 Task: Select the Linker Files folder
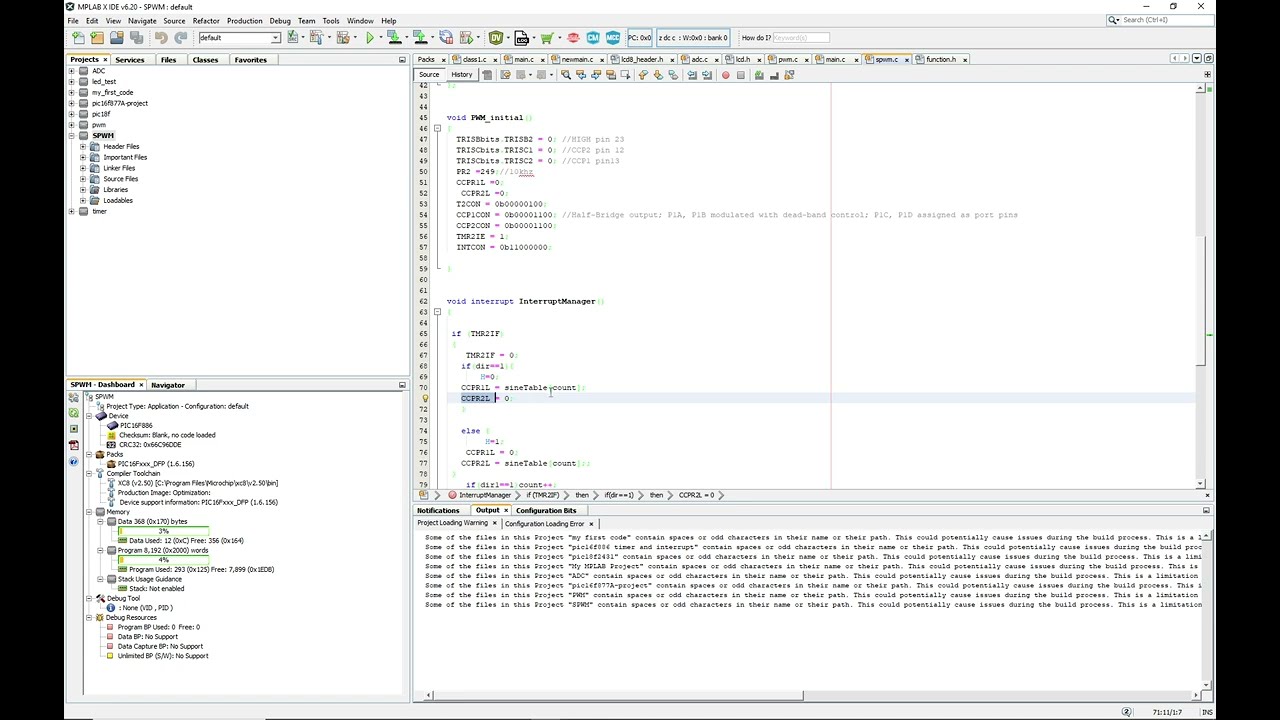click(x=119, y=168)
